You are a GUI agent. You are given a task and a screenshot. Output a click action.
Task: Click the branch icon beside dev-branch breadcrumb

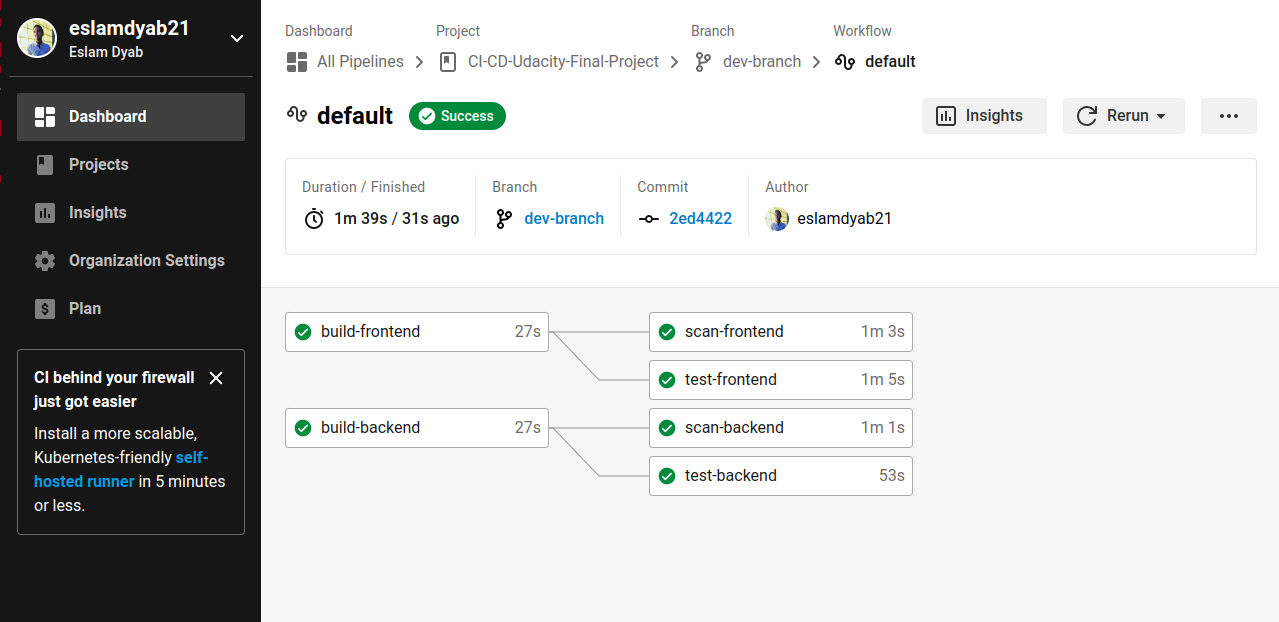(703, 62)
